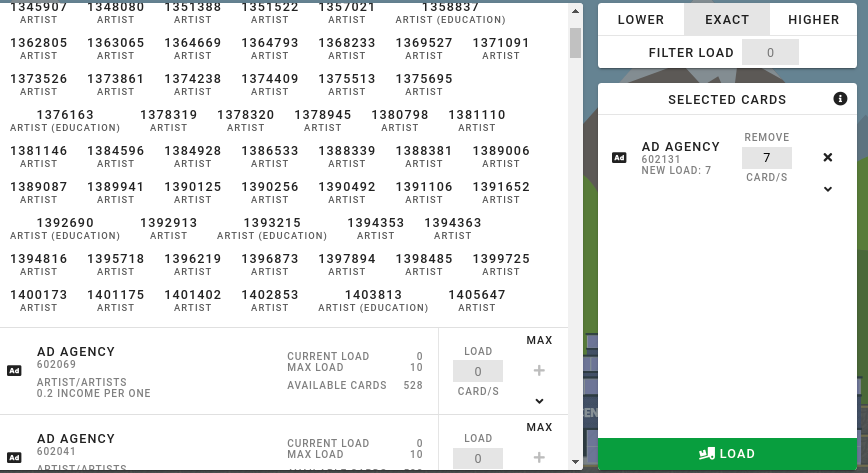Switch to the LOWER filter tab
This screenshot has width=868, height=473.
pyautogui.click(x=640, y=19)
